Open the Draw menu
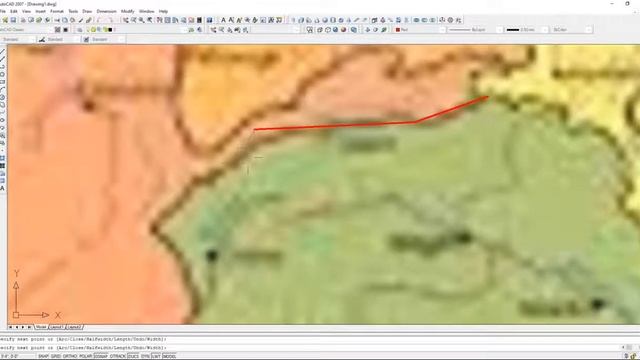 point(87,11)
